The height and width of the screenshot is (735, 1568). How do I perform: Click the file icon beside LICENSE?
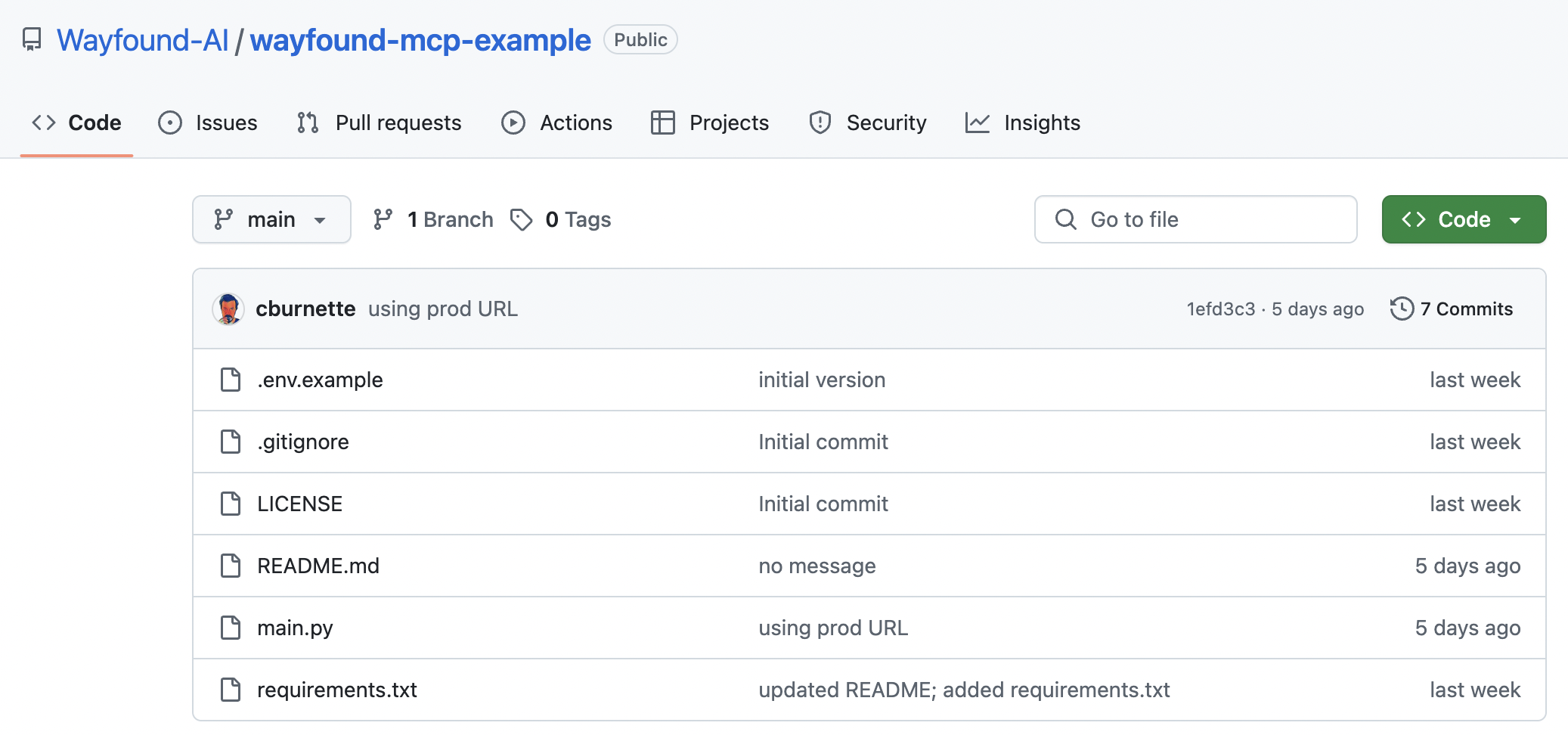(x=231, y=504)
